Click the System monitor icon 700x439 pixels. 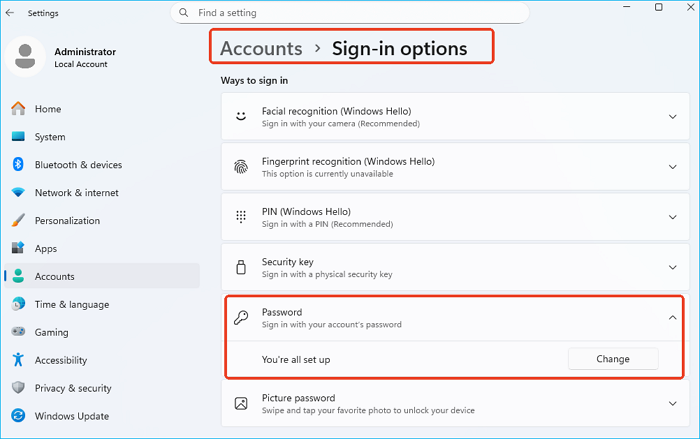tap(18, 137)
